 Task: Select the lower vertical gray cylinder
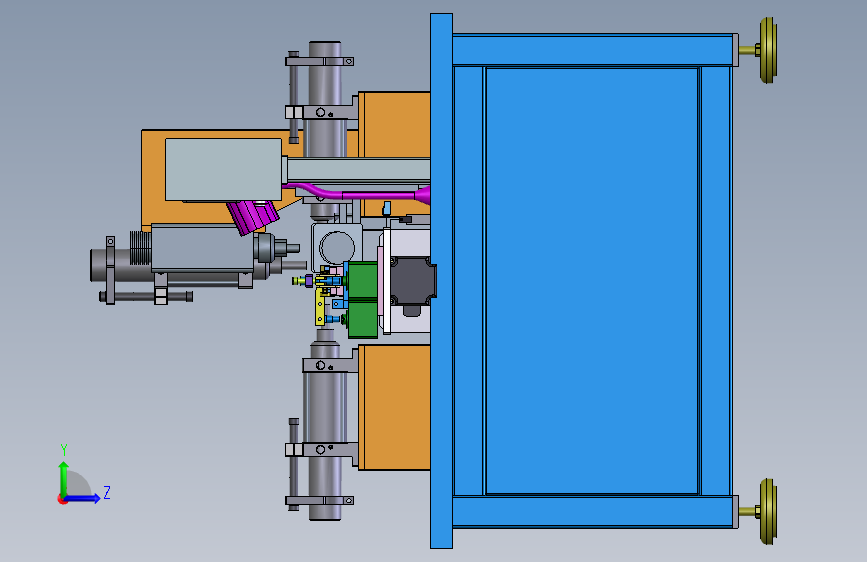tap(325, 429)
